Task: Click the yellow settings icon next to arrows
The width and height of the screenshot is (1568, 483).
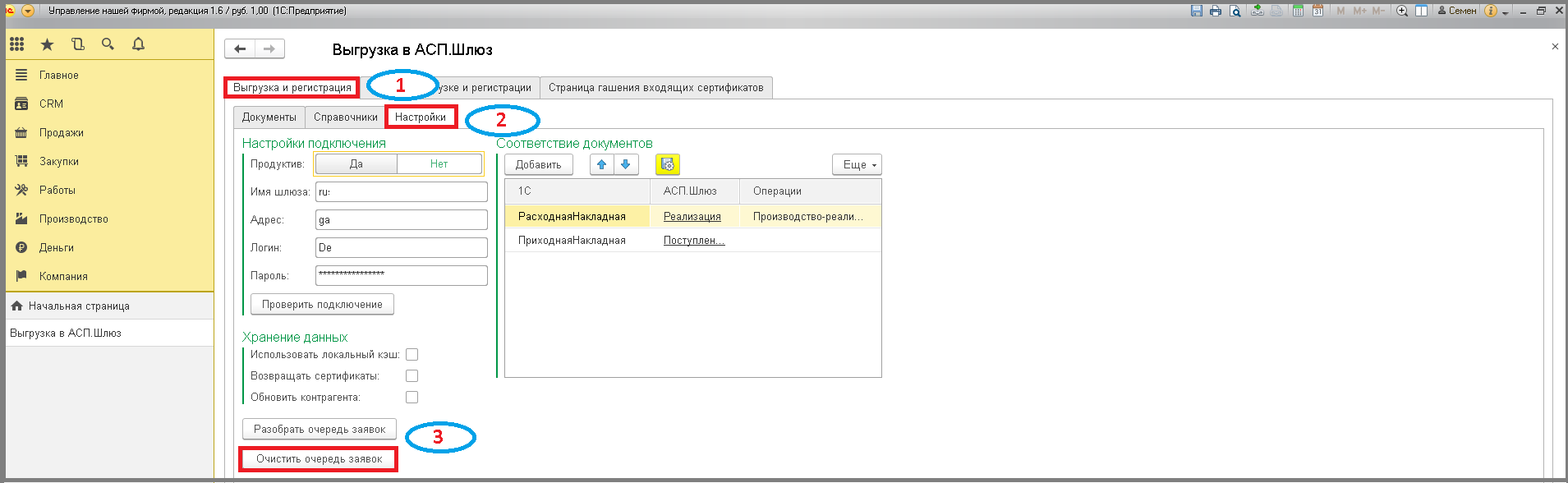Action: point(668,164)
